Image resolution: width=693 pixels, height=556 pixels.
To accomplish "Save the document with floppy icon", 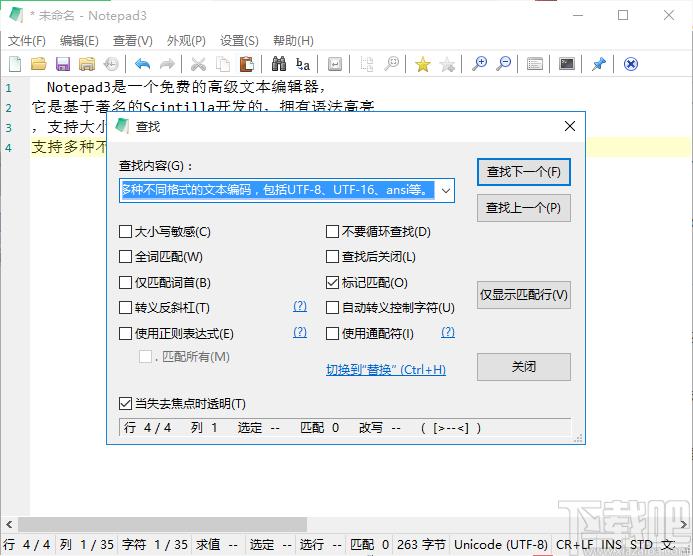I will click(x=63, y=64).
